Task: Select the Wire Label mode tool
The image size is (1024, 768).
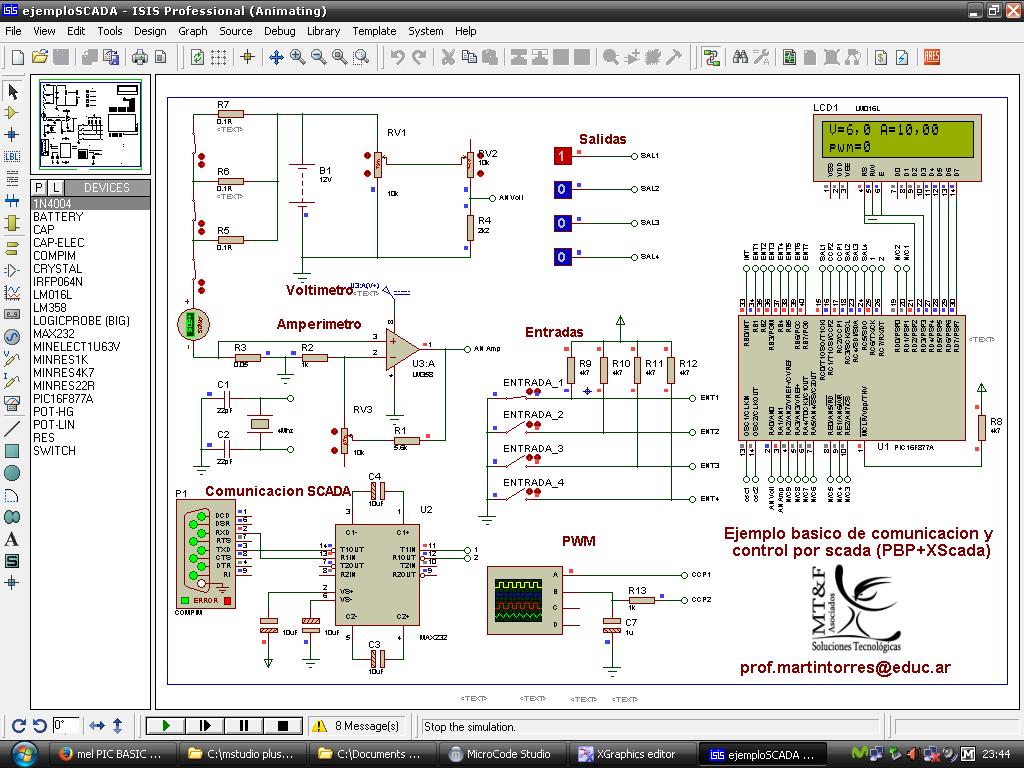Action: [x=13, y=156]
